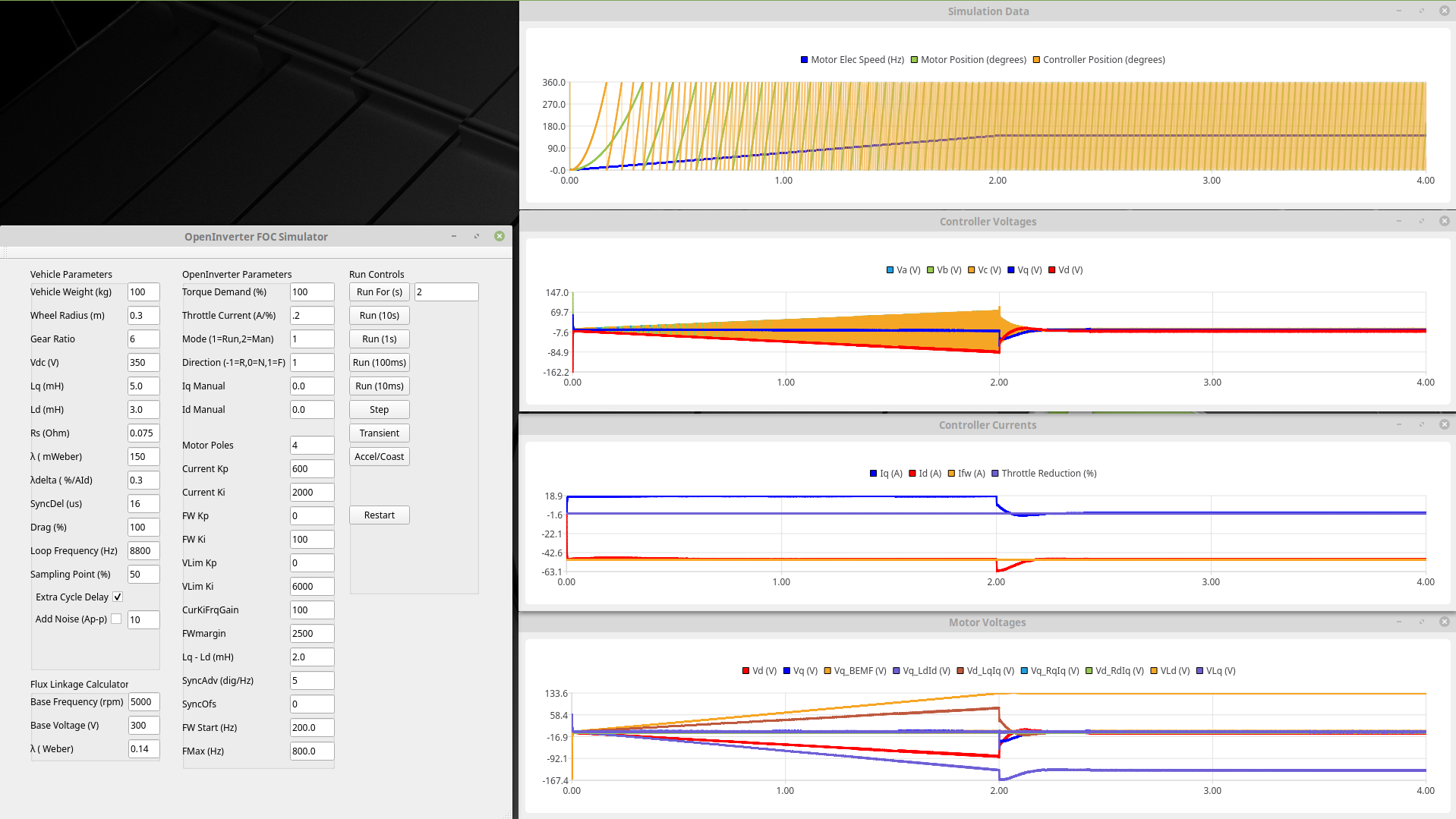Maximize the Controller Voltages window

1421,221
